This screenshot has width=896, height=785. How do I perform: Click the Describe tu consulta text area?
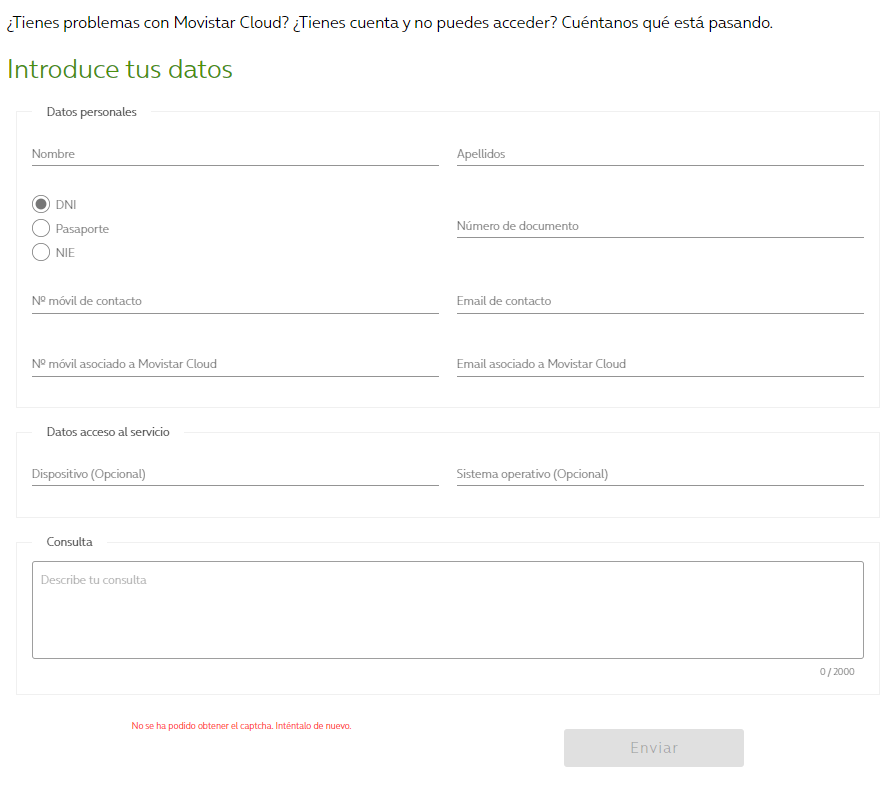pyautogui.click(x=447, y=610)
